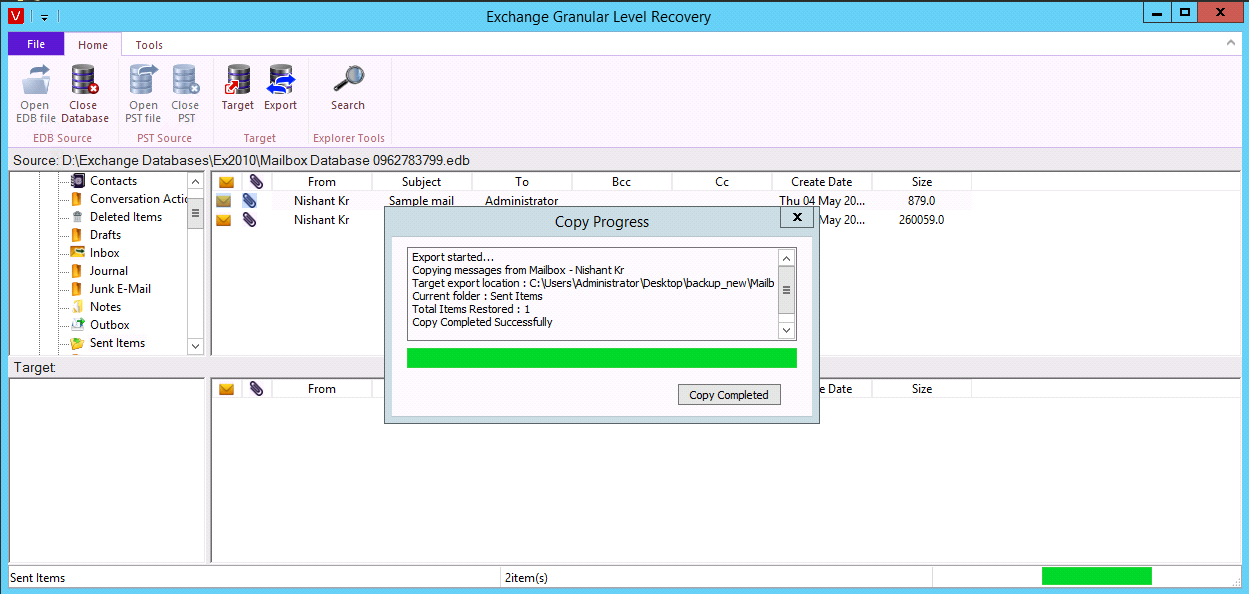Image resolution: width=1249 pixels, height=594 pixels.
Task: Click Contacts folder icon
Action: tap(77, 181)
